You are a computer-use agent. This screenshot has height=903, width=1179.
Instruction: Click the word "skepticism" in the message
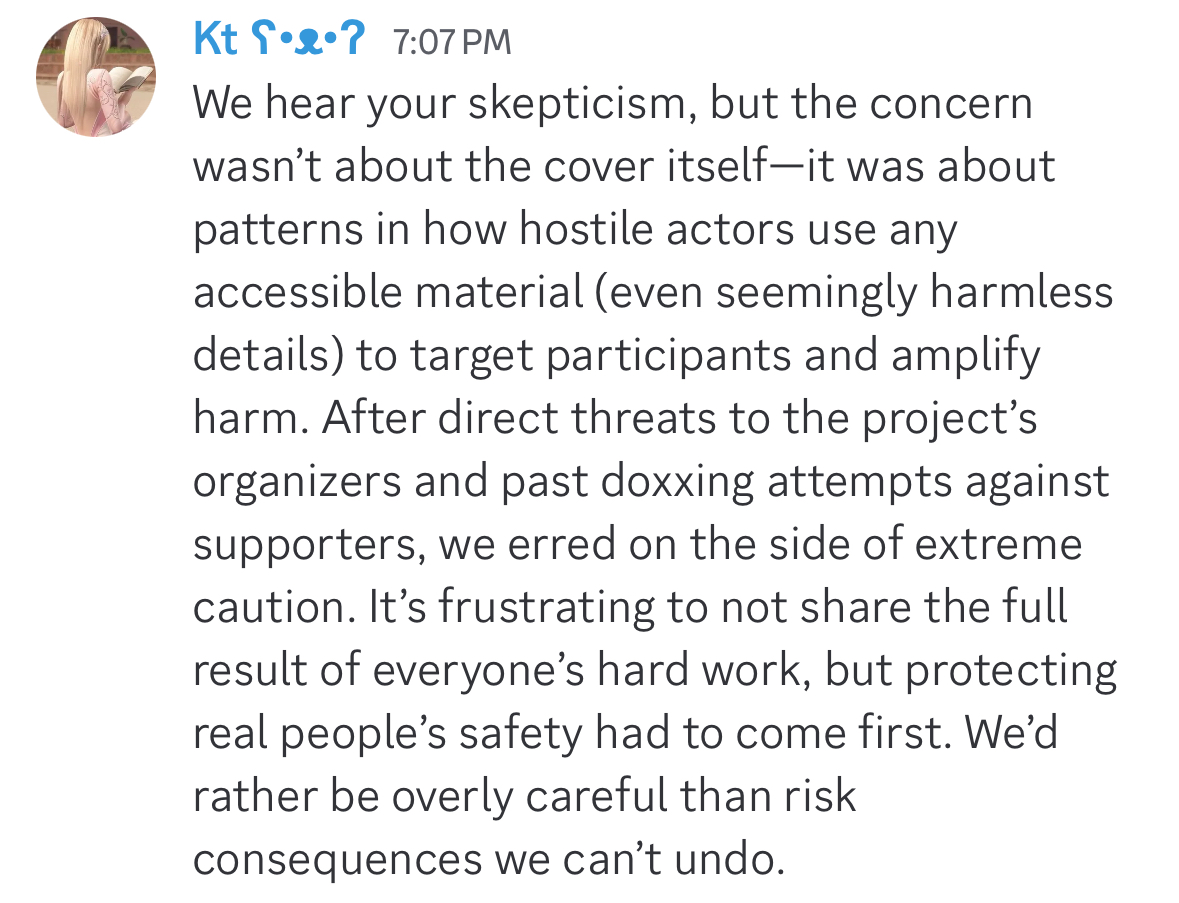579,105
